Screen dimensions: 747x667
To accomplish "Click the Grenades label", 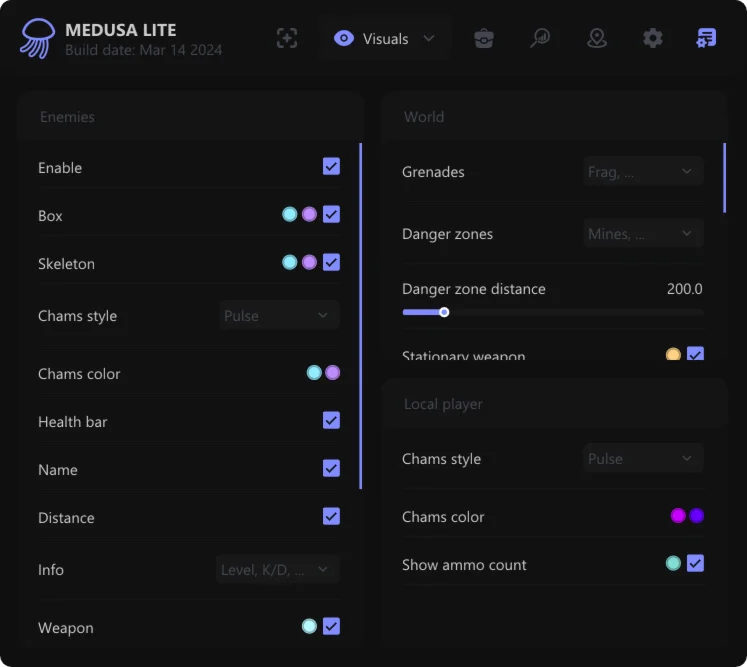I will click(x=433, y=172).
